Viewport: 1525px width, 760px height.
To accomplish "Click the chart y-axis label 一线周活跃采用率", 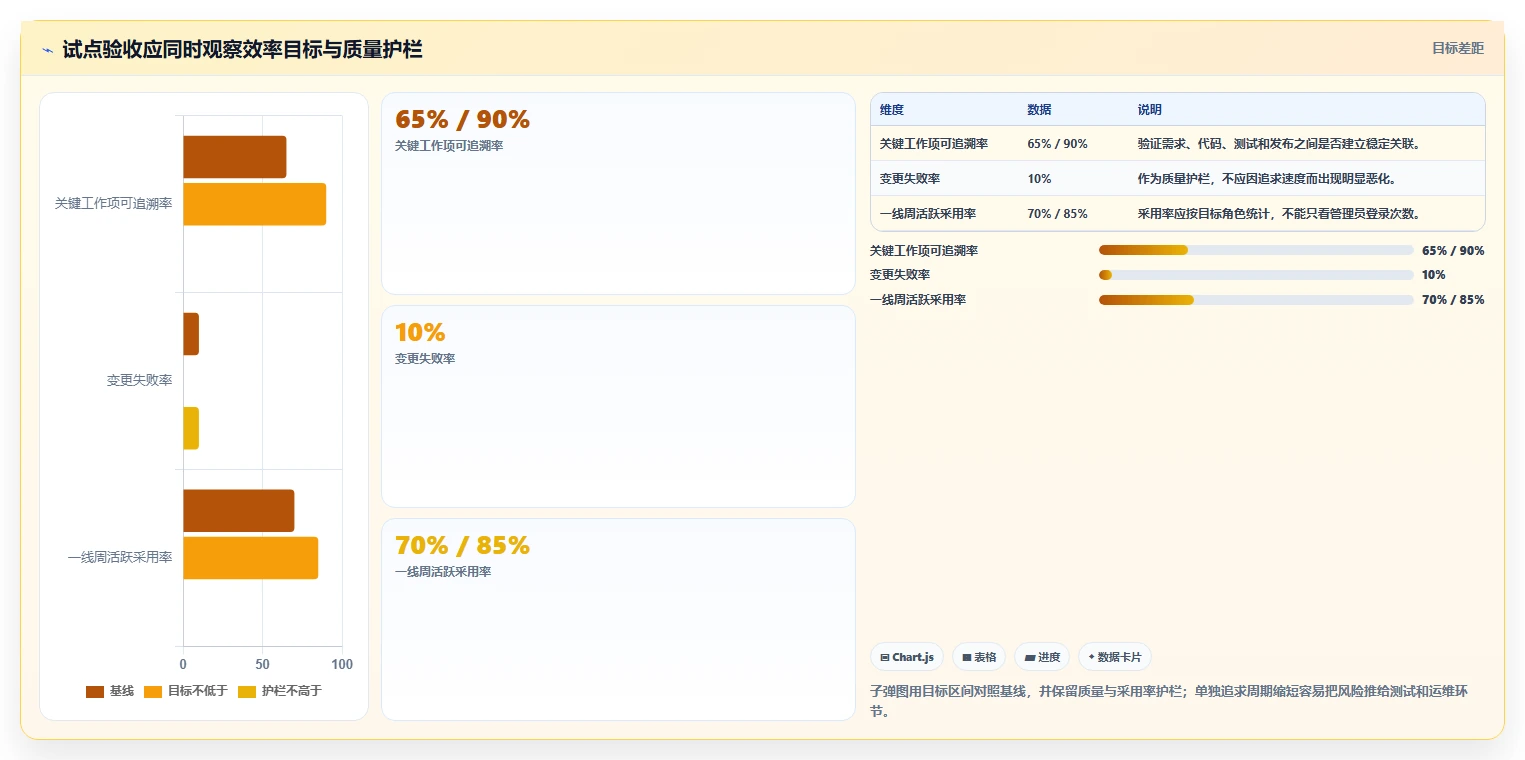I will point(120,557).
